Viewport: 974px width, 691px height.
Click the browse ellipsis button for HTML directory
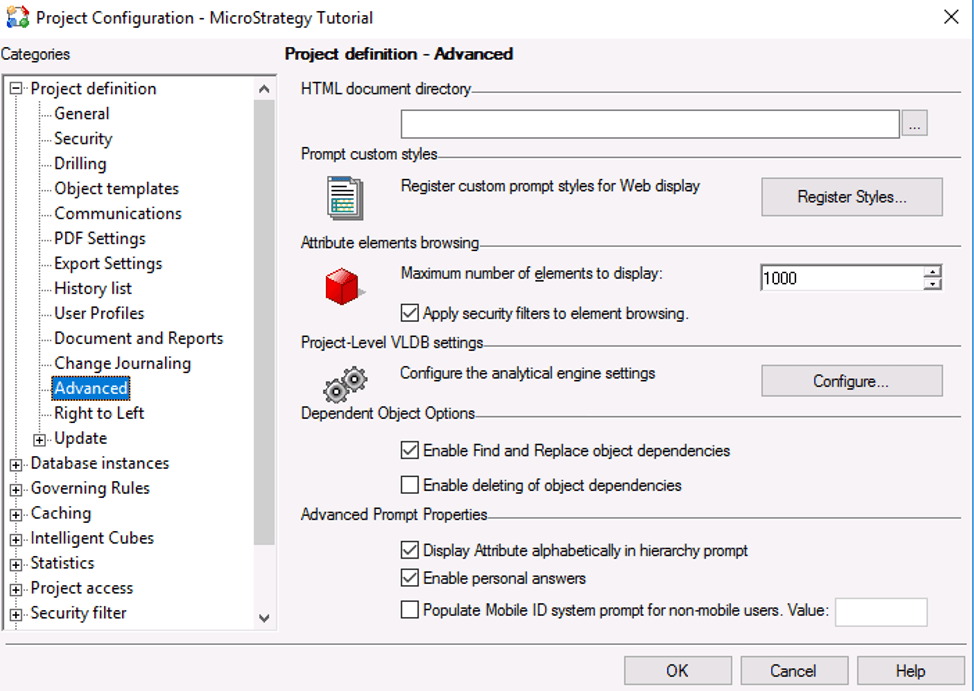pos(915,124)
